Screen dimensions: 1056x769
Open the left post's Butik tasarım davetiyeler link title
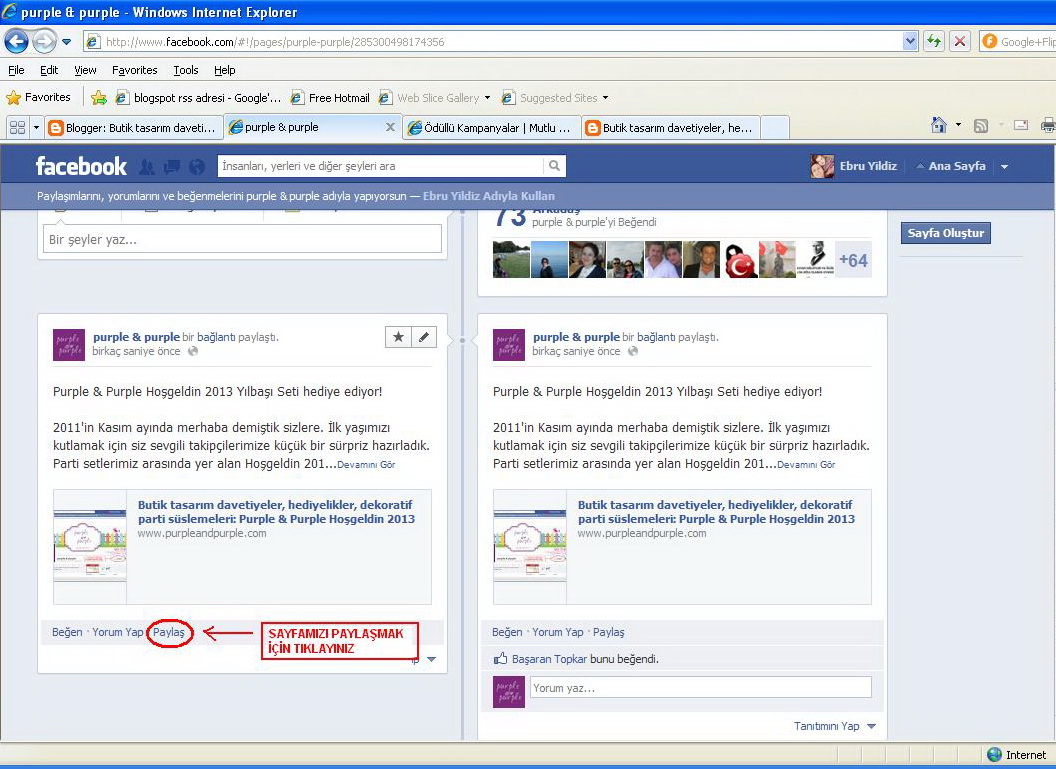tap(276, 512)
